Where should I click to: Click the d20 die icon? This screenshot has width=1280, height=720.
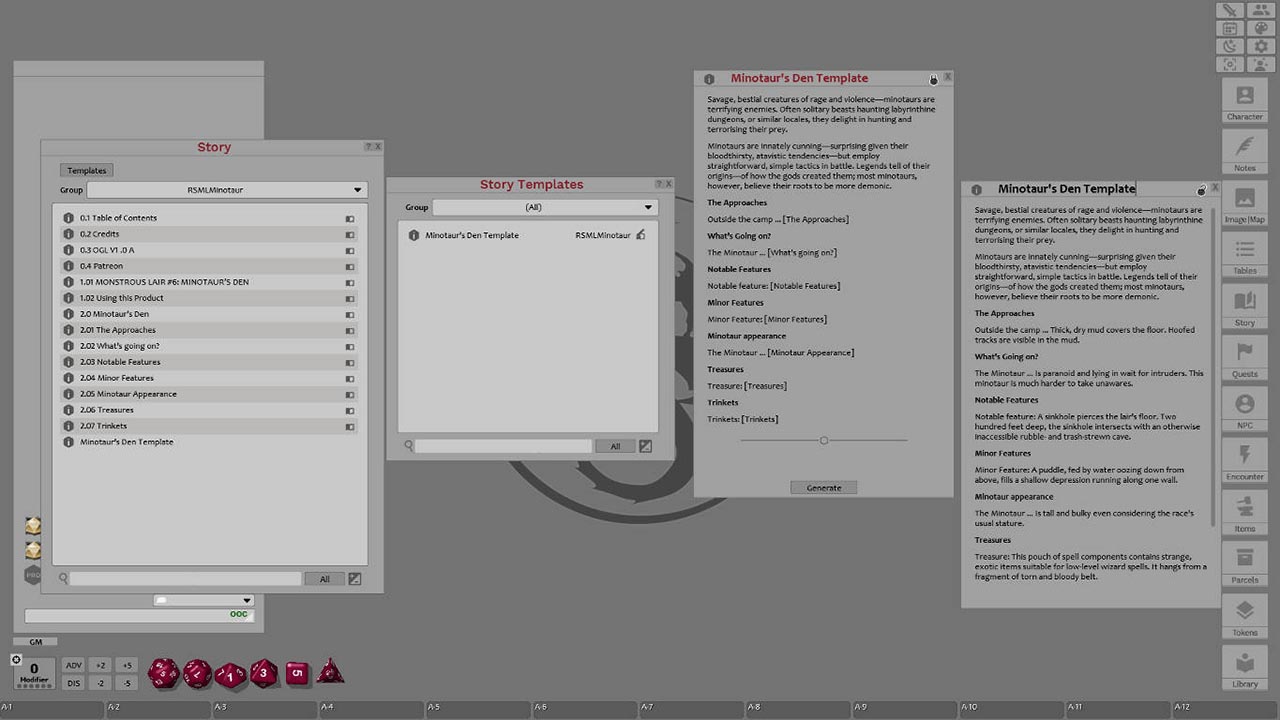coord(163,673)
